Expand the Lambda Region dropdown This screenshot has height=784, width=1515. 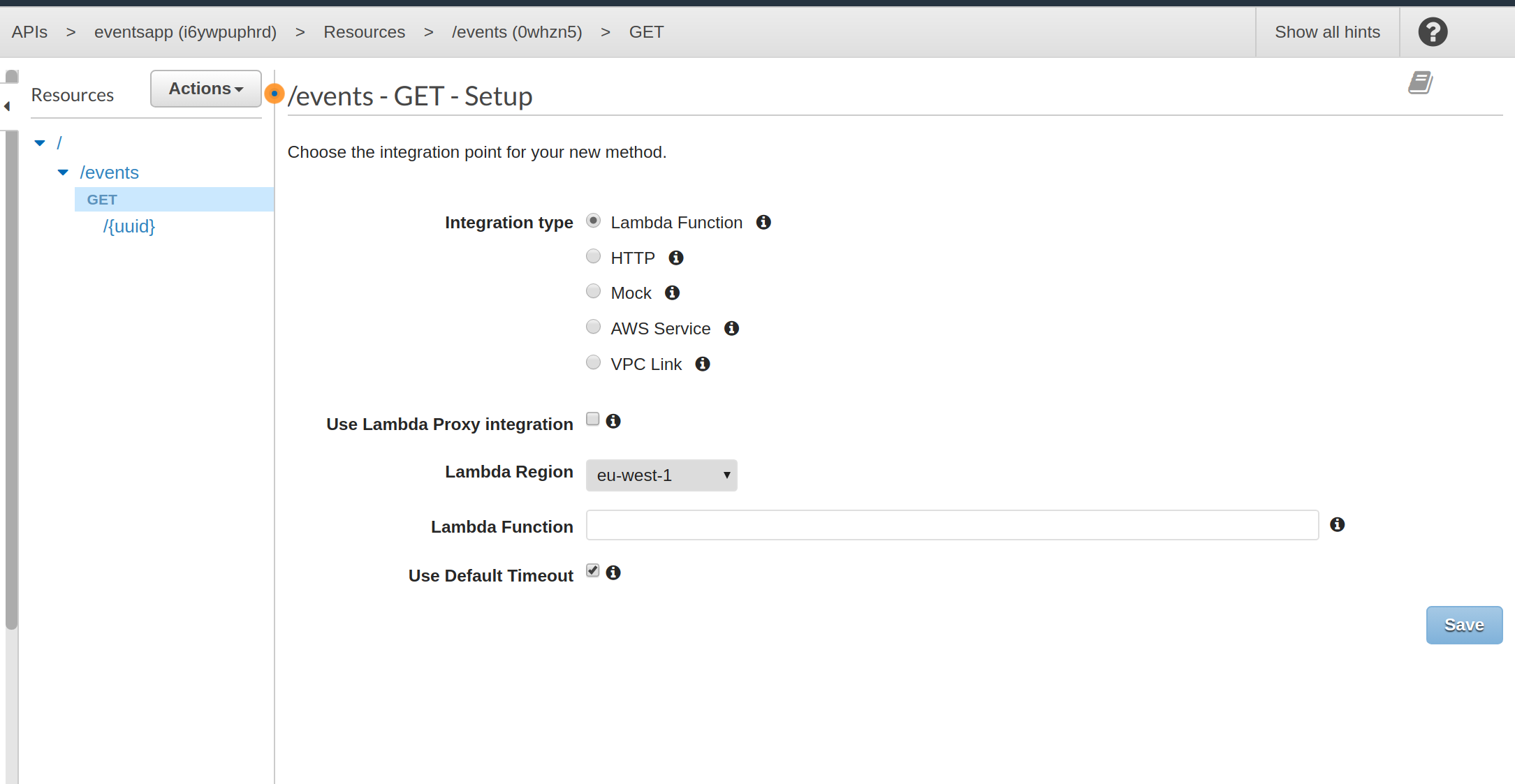[661, 475]
